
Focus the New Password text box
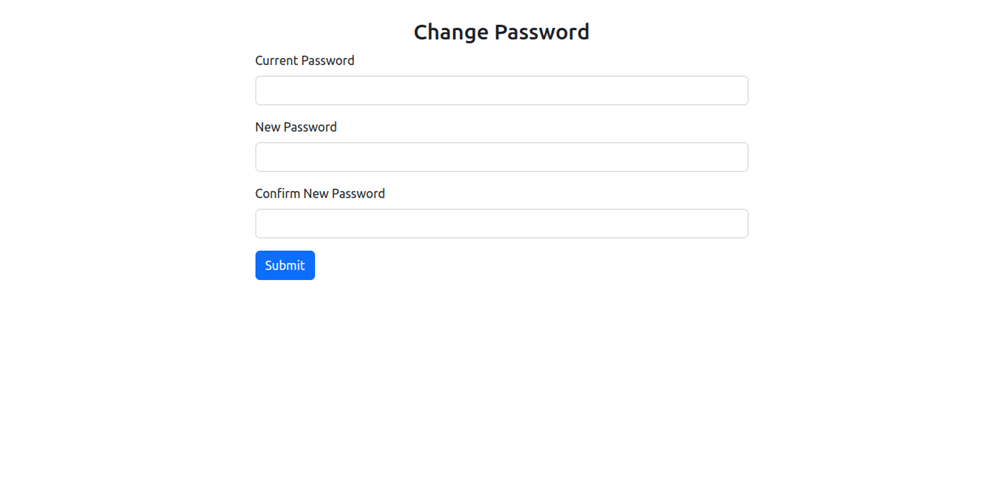pos(501,157)
